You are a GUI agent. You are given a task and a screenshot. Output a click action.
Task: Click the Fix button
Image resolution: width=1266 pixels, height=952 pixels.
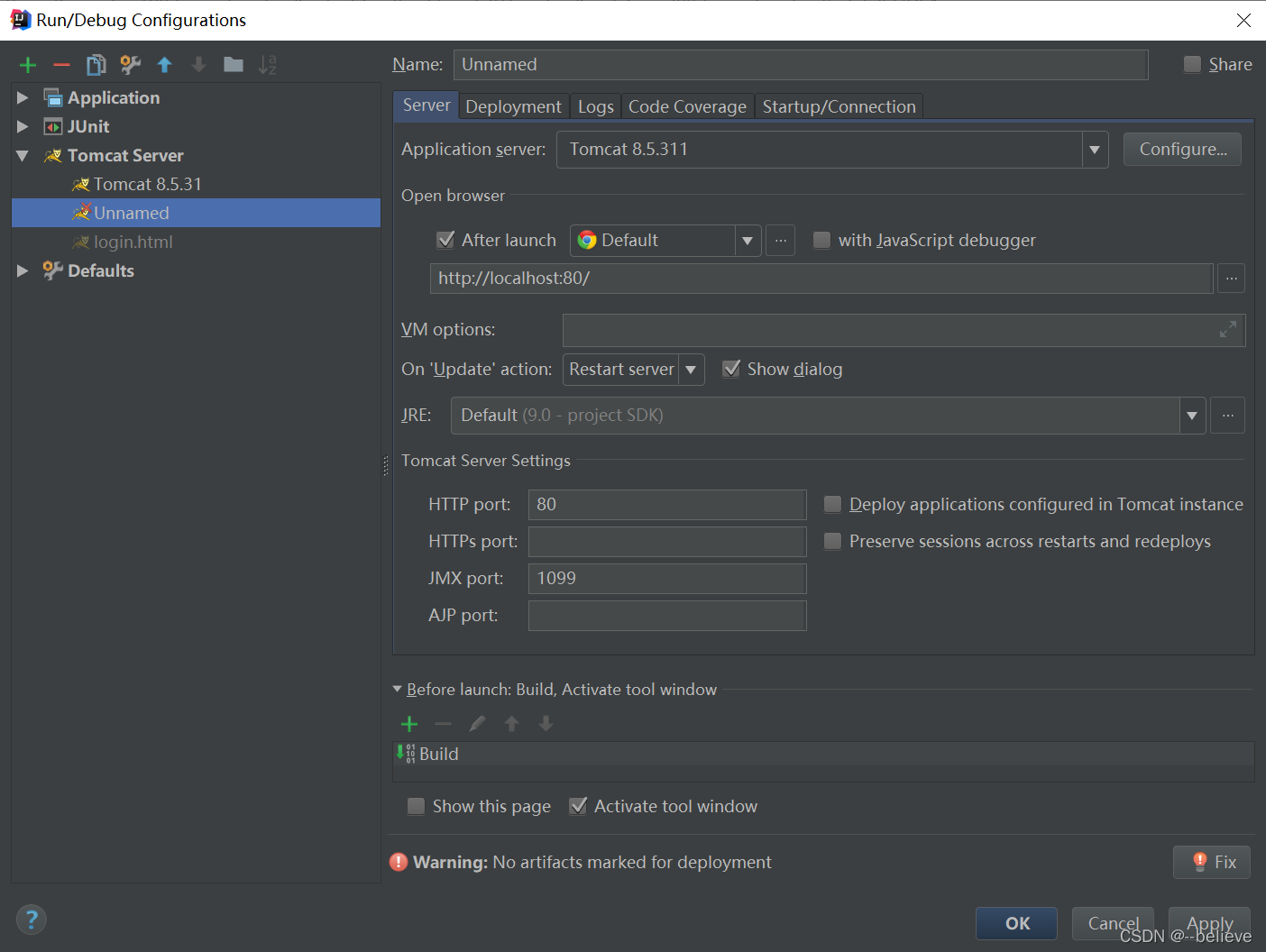1212,862
